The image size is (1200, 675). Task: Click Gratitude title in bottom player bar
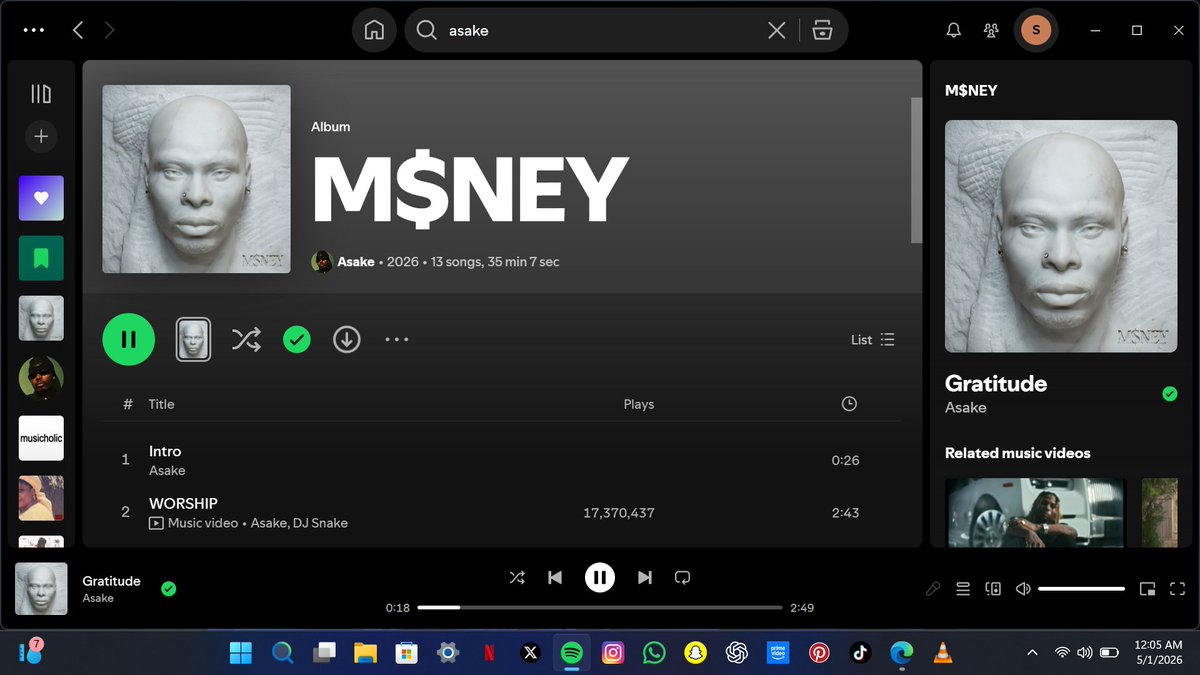tap(111, 581)
